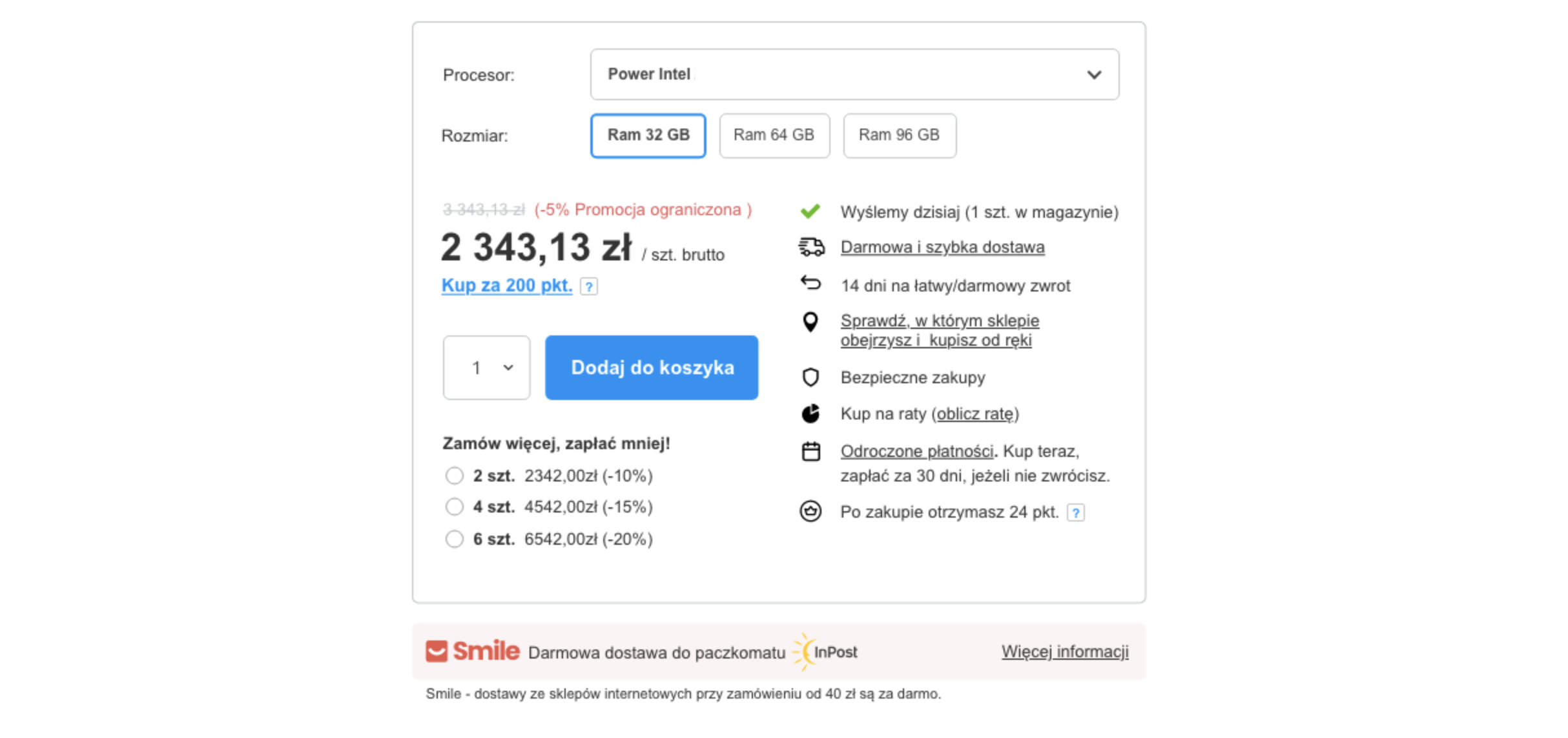Select the 4 szt. discount radio option
This screenshot has height=738, width=1568.
[x=455, y=507]
